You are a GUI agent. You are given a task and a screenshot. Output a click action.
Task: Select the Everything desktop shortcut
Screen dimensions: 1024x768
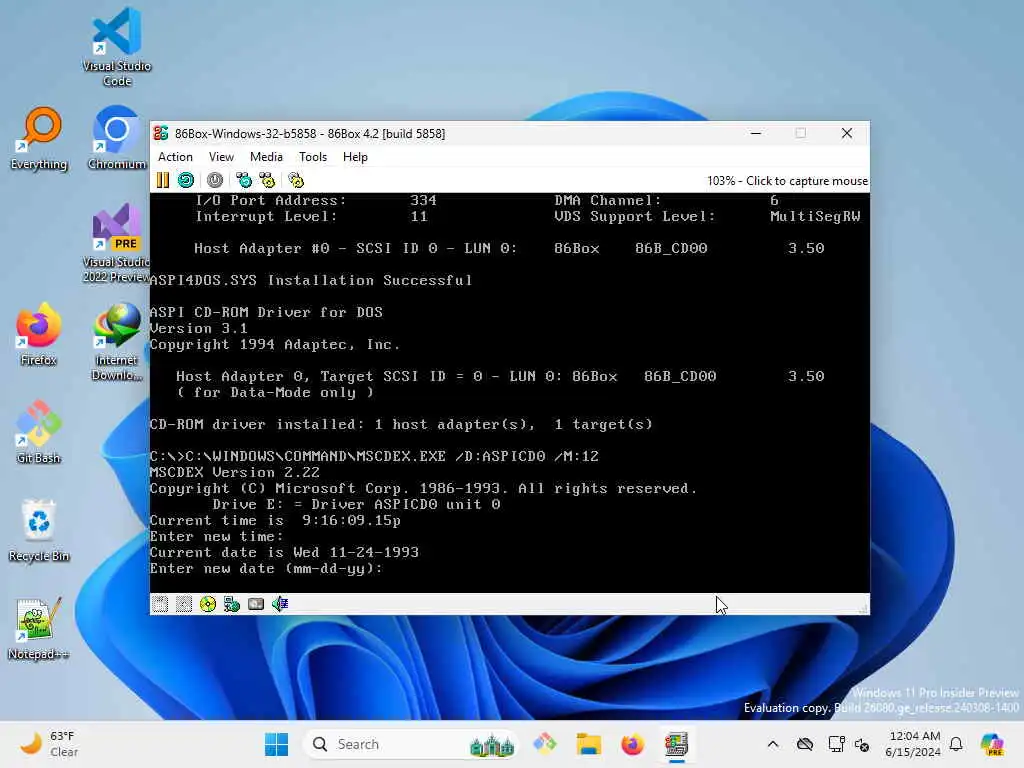39,138
